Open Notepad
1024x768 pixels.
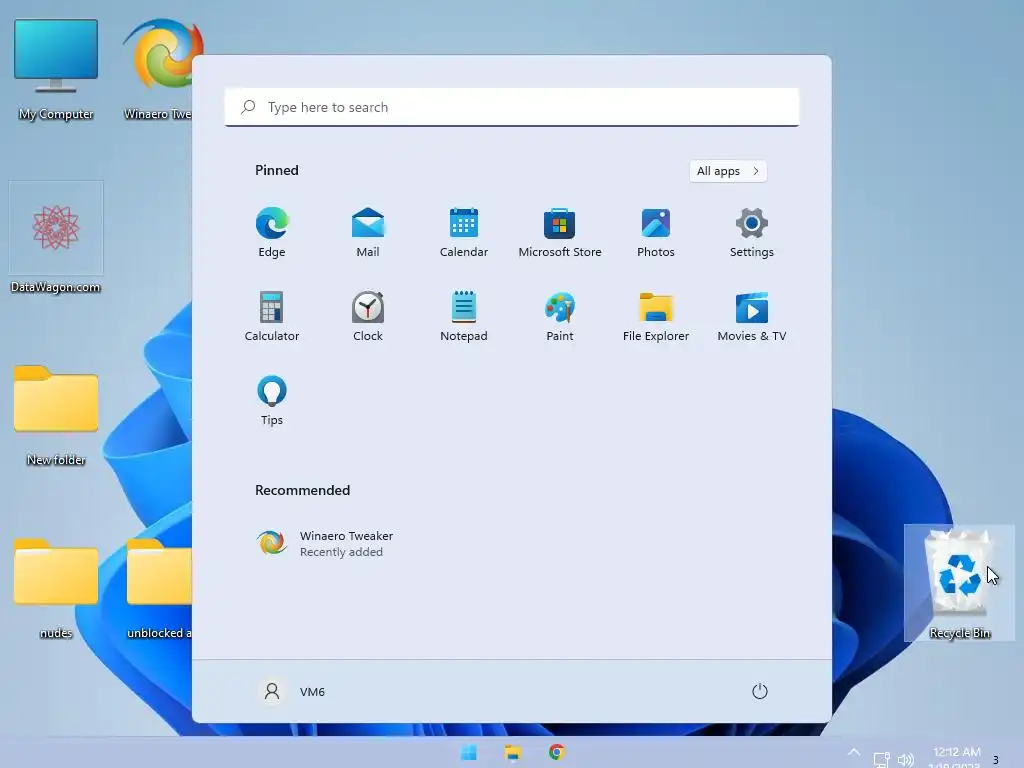tap(464, 317)
